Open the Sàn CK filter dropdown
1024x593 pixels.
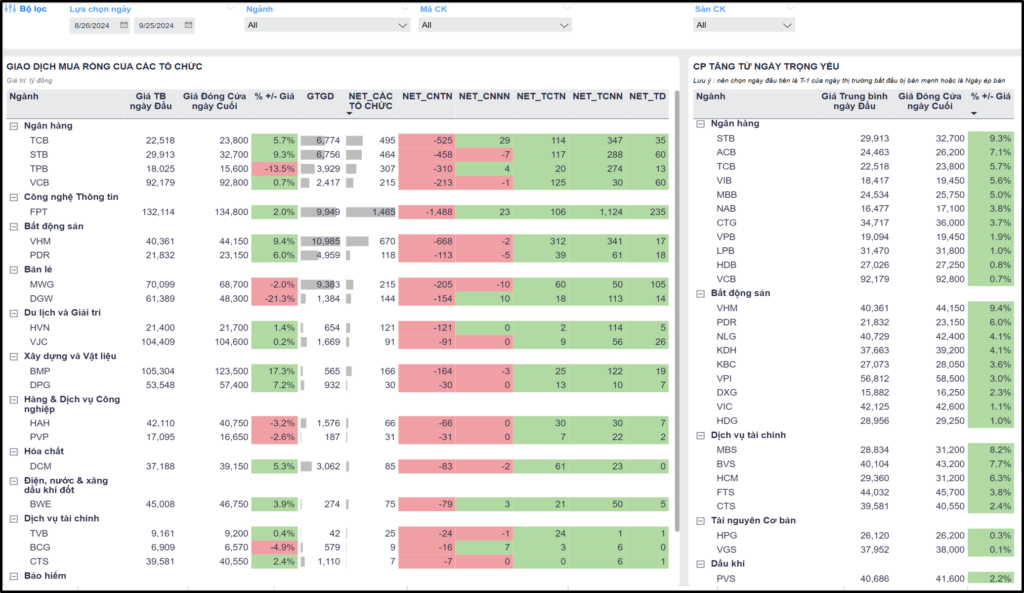(744, 25)
